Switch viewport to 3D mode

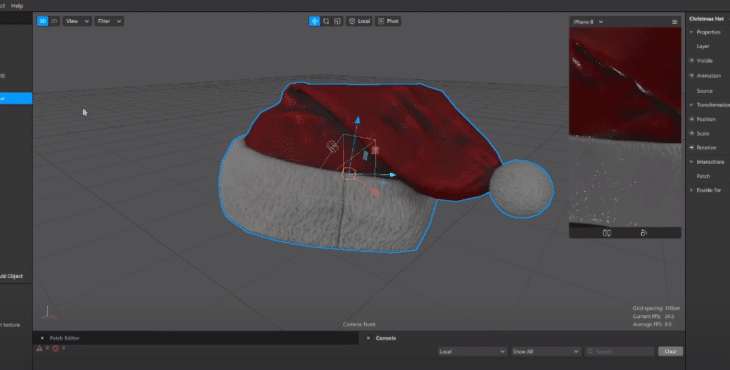tap(42, 21)
